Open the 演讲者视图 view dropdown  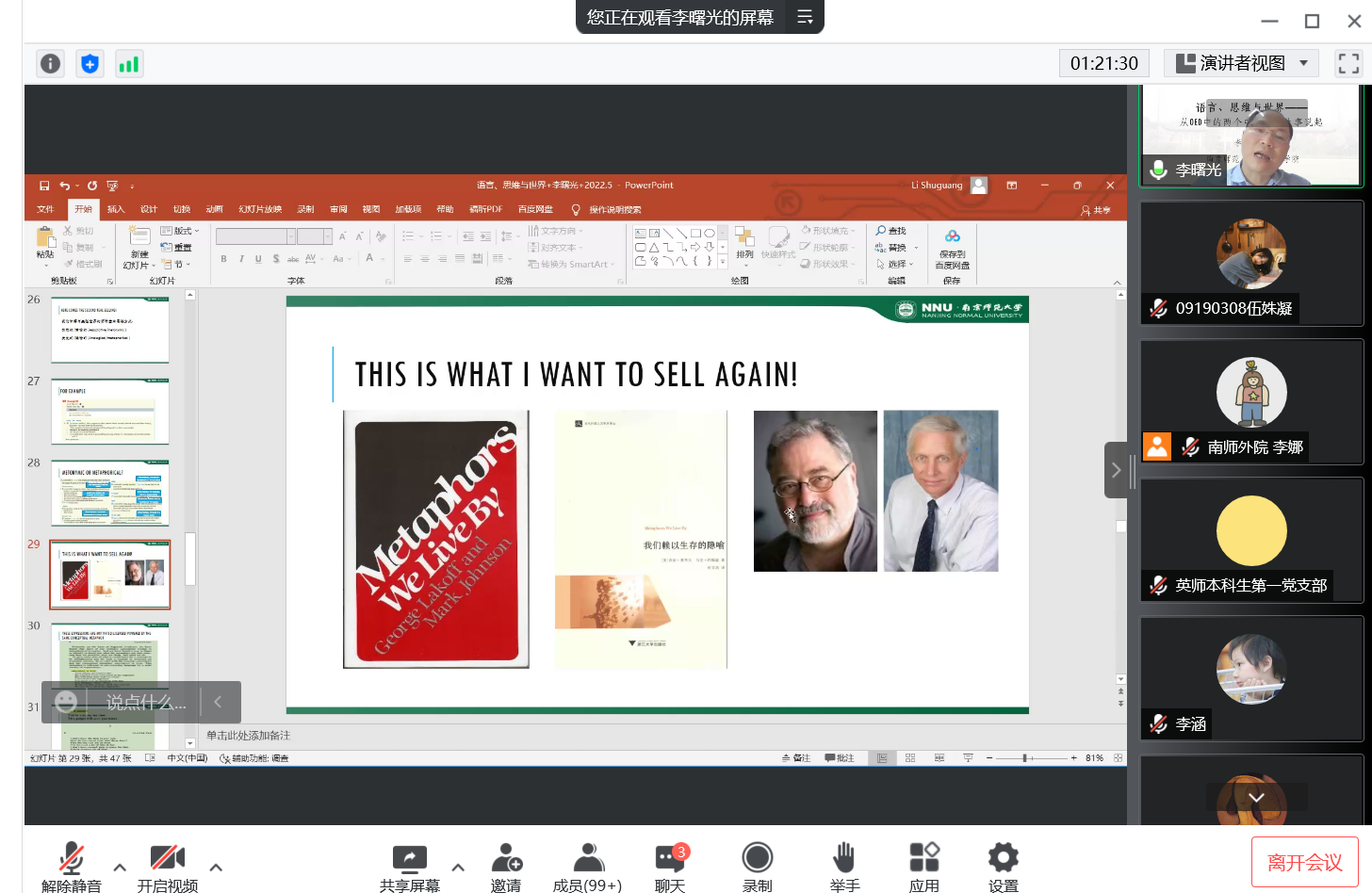coord(1242,63)
